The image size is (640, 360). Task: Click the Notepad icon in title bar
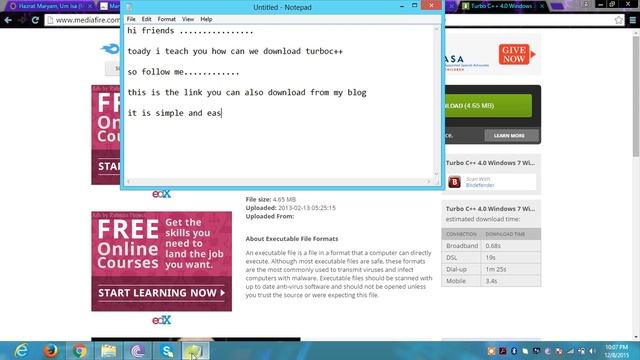pos(129,7)
